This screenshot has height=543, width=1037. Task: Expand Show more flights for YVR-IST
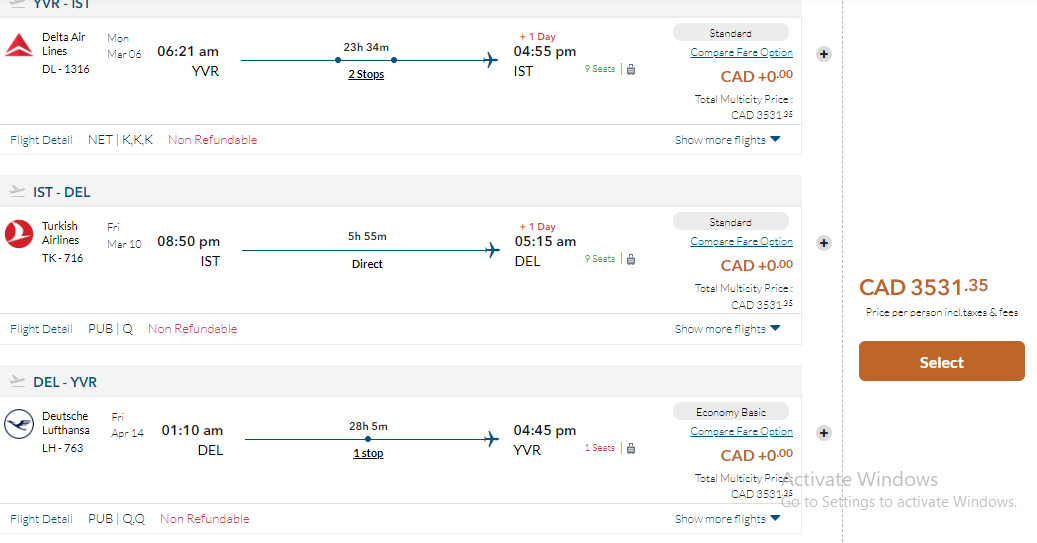click(727, 140)
